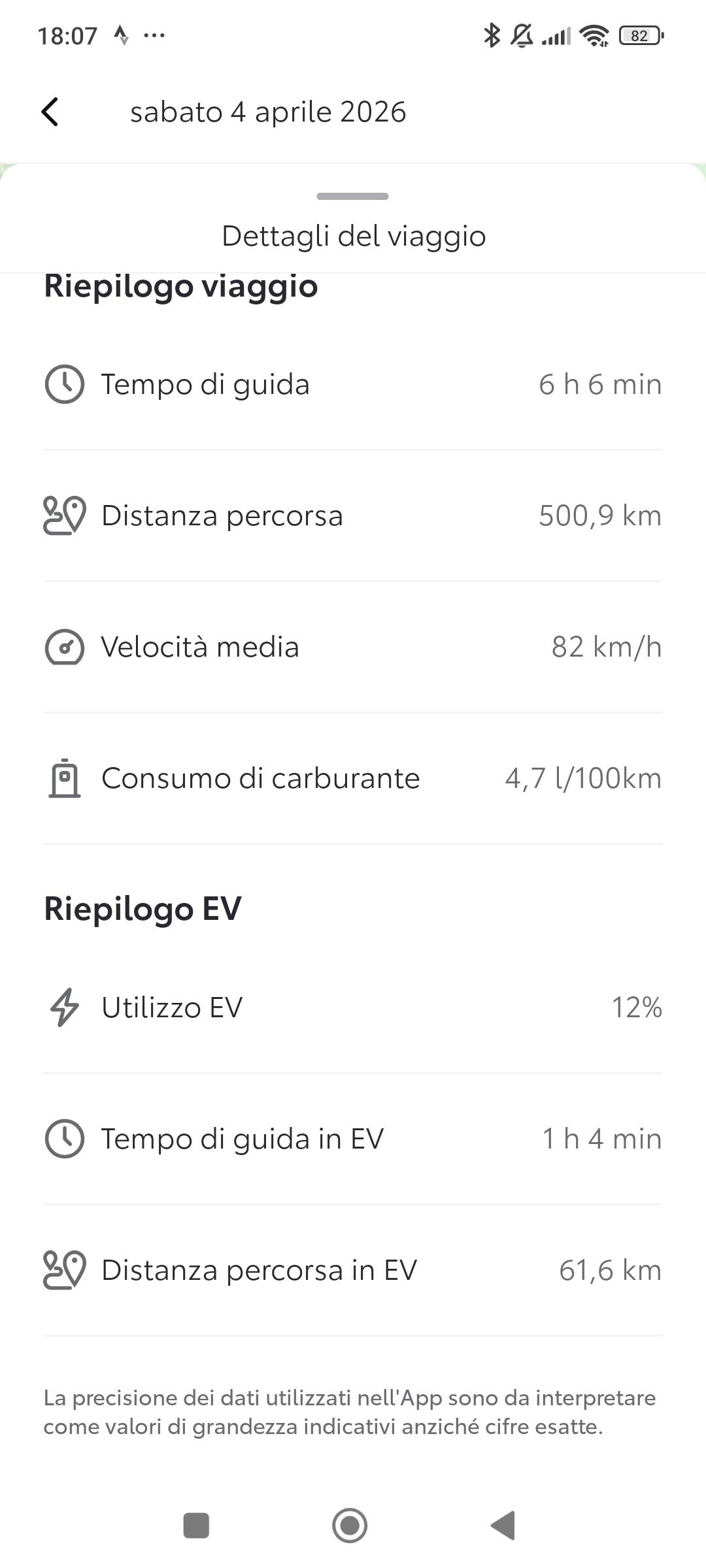The image size is (706, 1568).
Task: Tap the data precision disclaimer text
Action: (x=350, y=1412)
